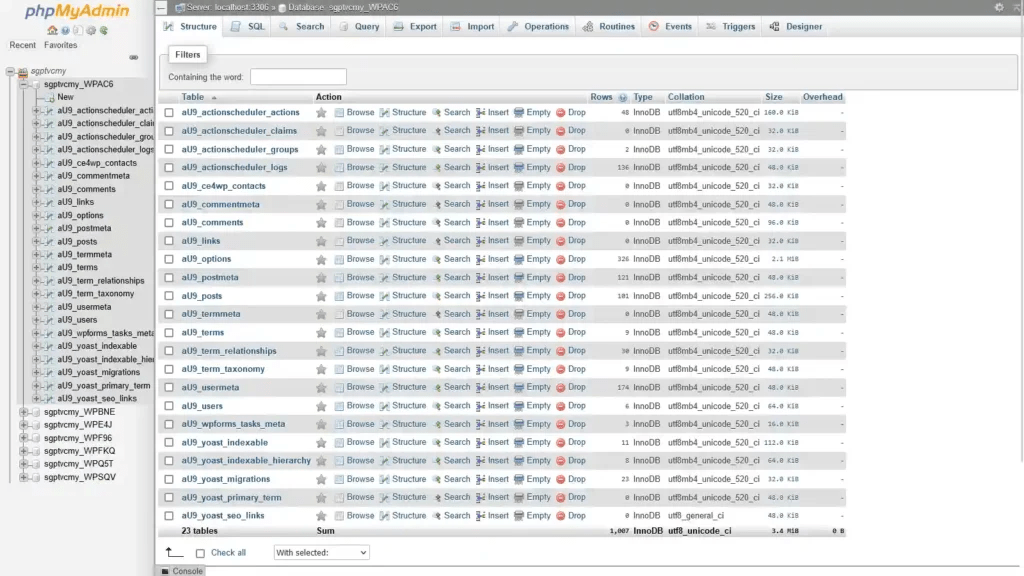
Task: Open the Operations tab
Action: (x=539, y=27)
